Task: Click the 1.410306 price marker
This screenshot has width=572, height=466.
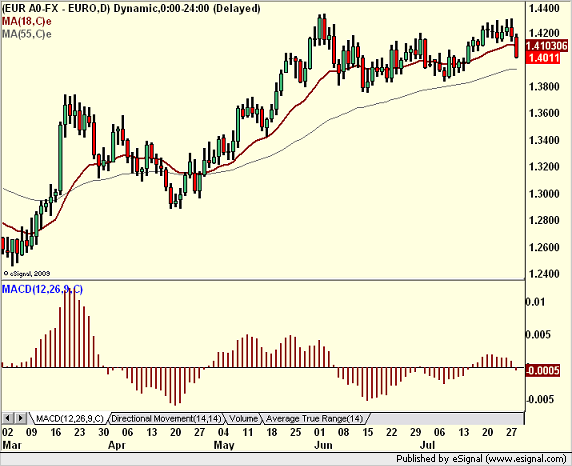Action: 546,46
